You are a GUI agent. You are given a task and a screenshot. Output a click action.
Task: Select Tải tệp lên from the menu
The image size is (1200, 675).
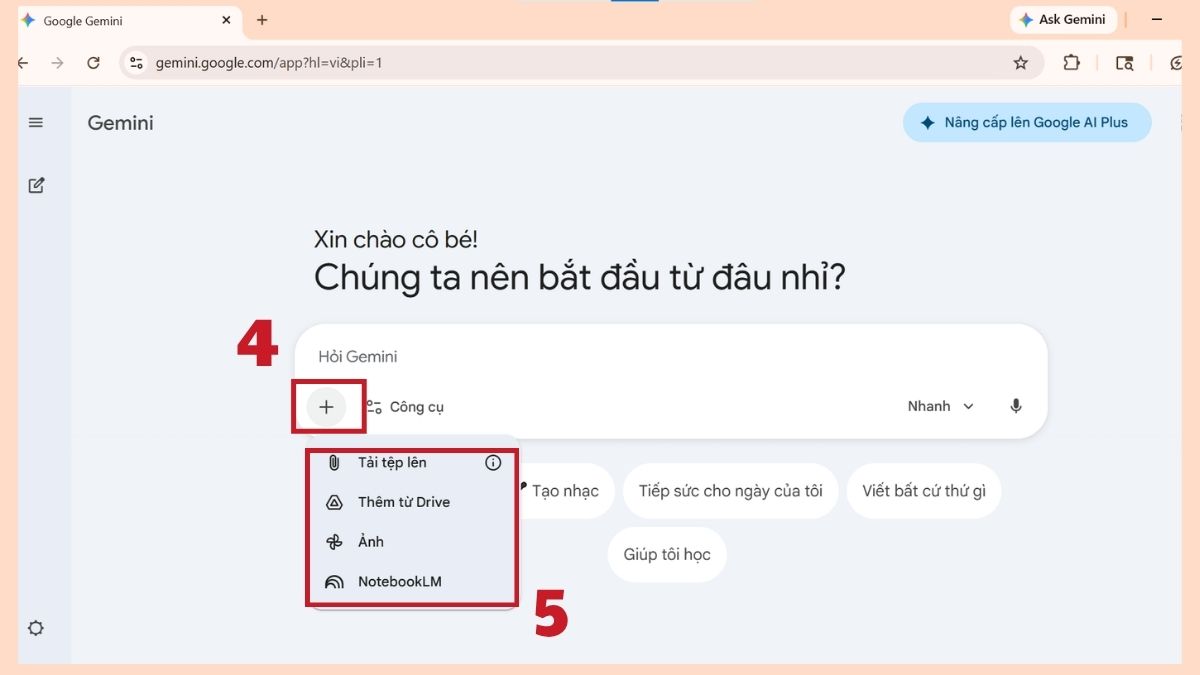point(412,462)
